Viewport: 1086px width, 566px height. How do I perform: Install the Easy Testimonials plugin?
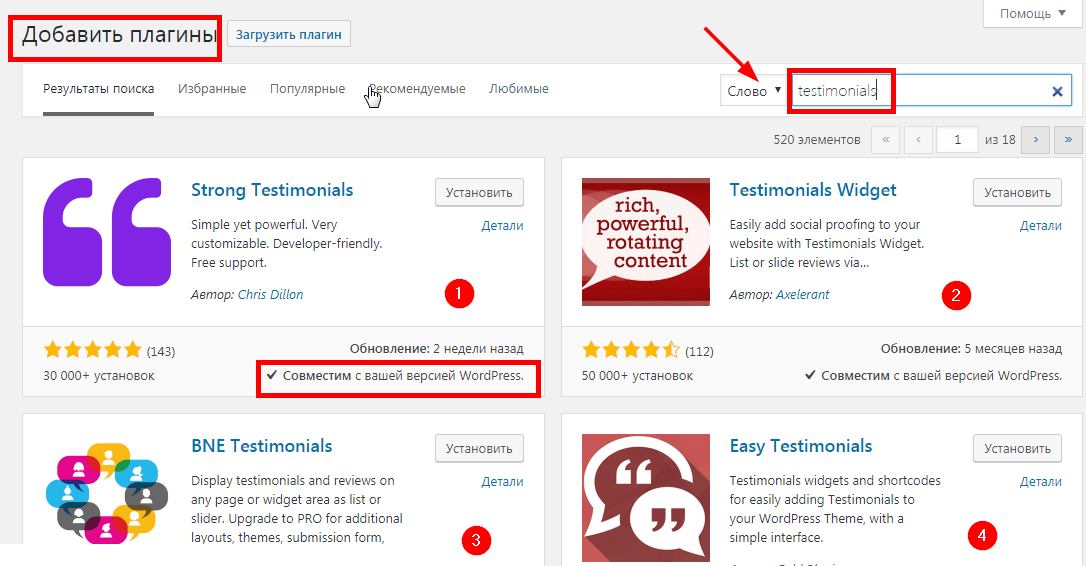point(1017,448)
